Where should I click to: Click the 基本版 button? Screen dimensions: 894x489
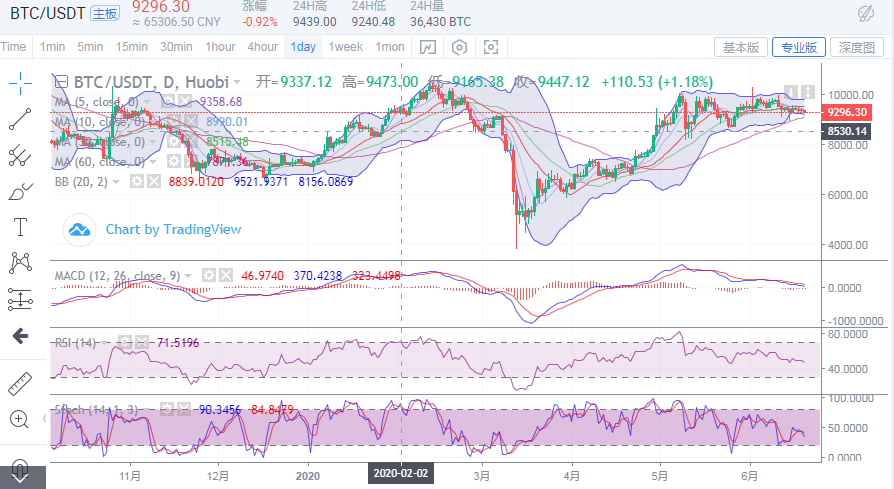tap(741, 47)
